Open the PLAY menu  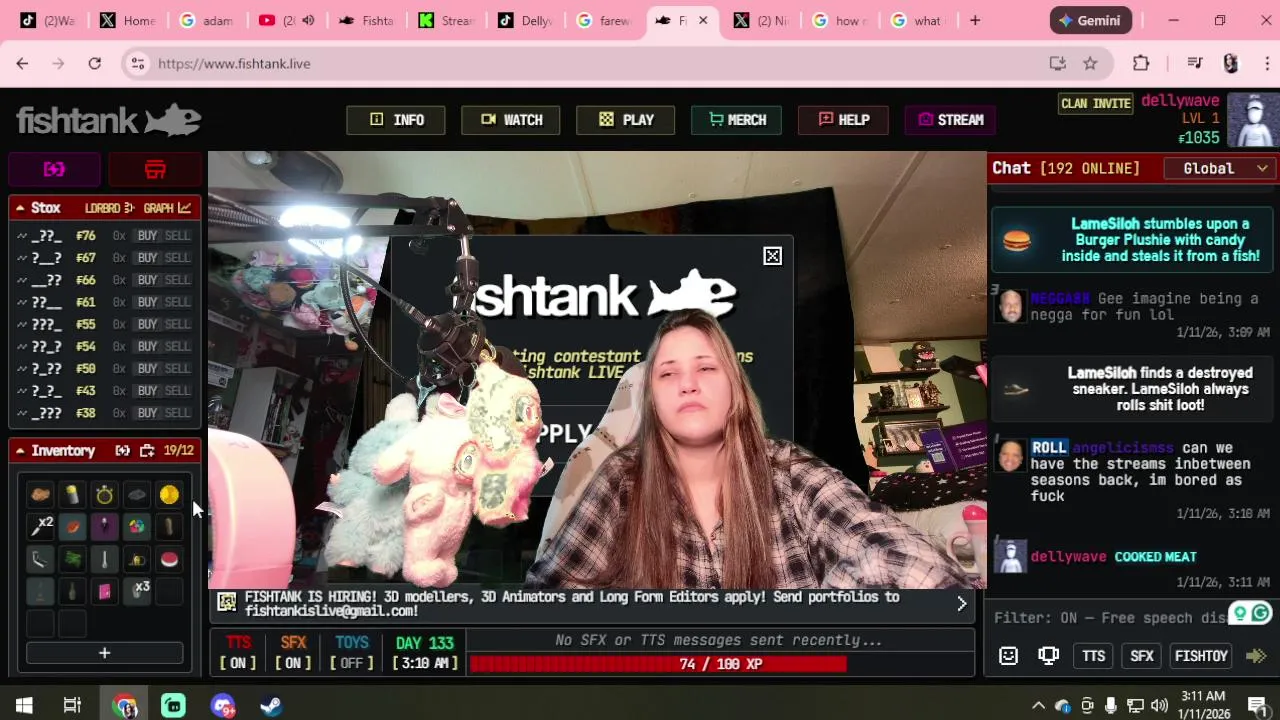click(626, 120)
